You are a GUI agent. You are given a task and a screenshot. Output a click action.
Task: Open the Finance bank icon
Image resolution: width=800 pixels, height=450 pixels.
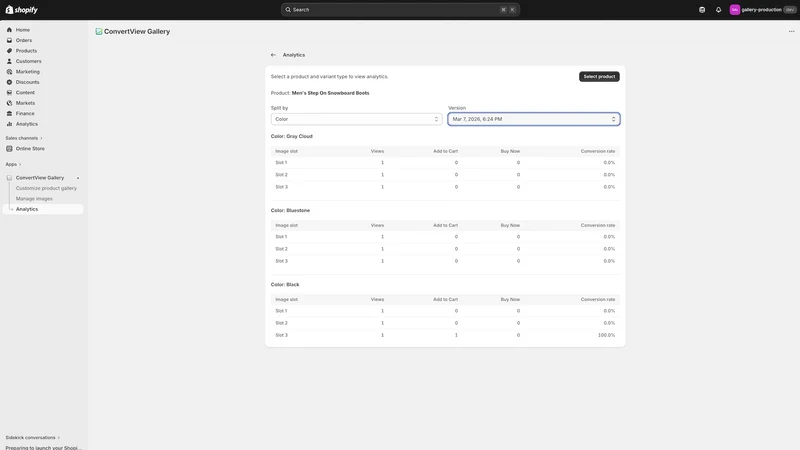9,114
